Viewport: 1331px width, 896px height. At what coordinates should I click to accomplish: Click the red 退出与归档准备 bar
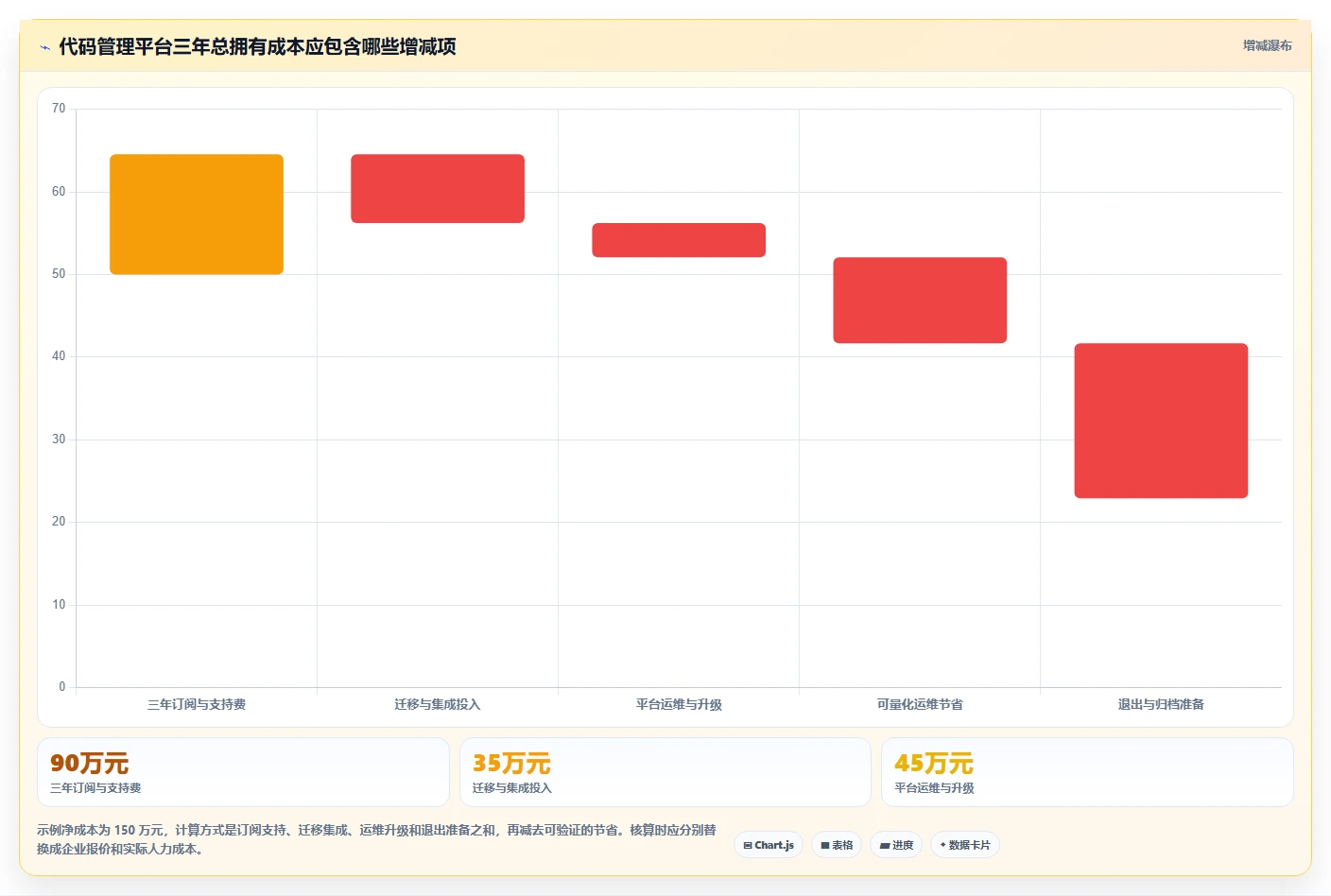tap(1161, 421)
